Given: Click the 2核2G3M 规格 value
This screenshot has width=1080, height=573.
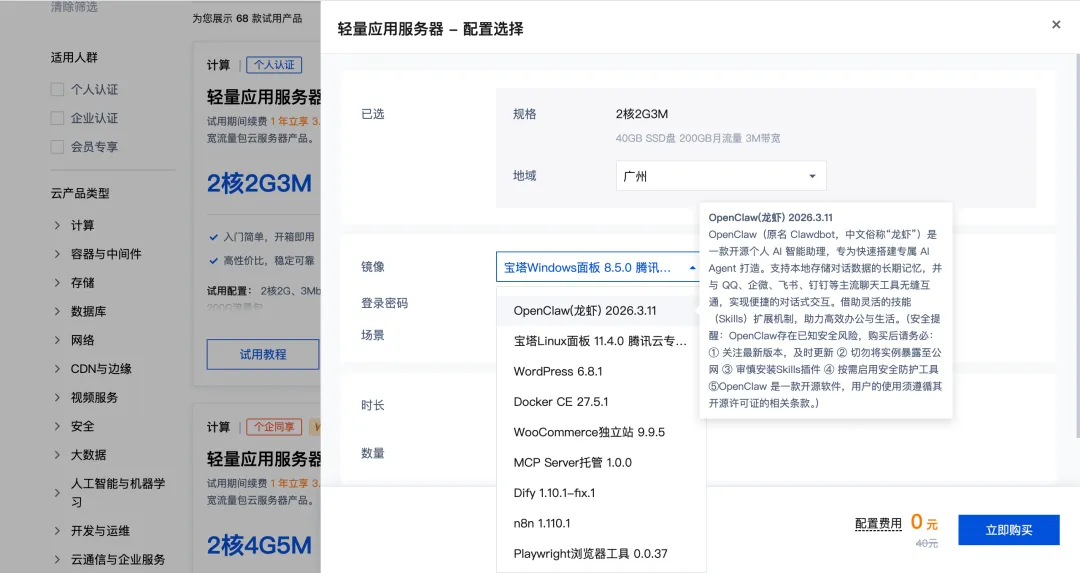Looking at the screenshot, I should [x=642, y=114].
